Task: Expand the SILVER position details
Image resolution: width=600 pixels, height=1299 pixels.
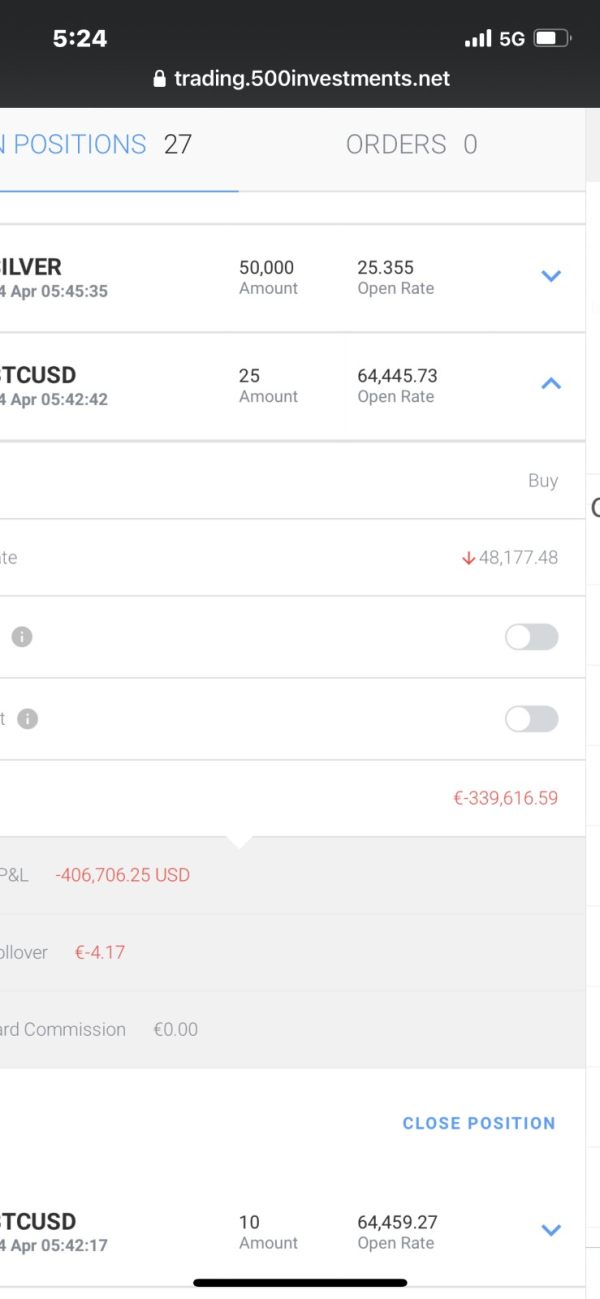Action: (x=551, y=276)
